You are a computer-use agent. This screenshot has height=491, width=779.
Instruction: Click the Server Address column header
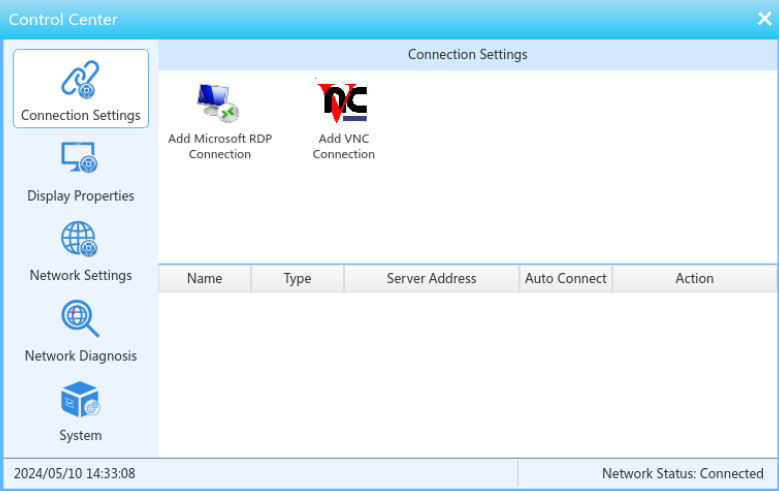[431, 278]
